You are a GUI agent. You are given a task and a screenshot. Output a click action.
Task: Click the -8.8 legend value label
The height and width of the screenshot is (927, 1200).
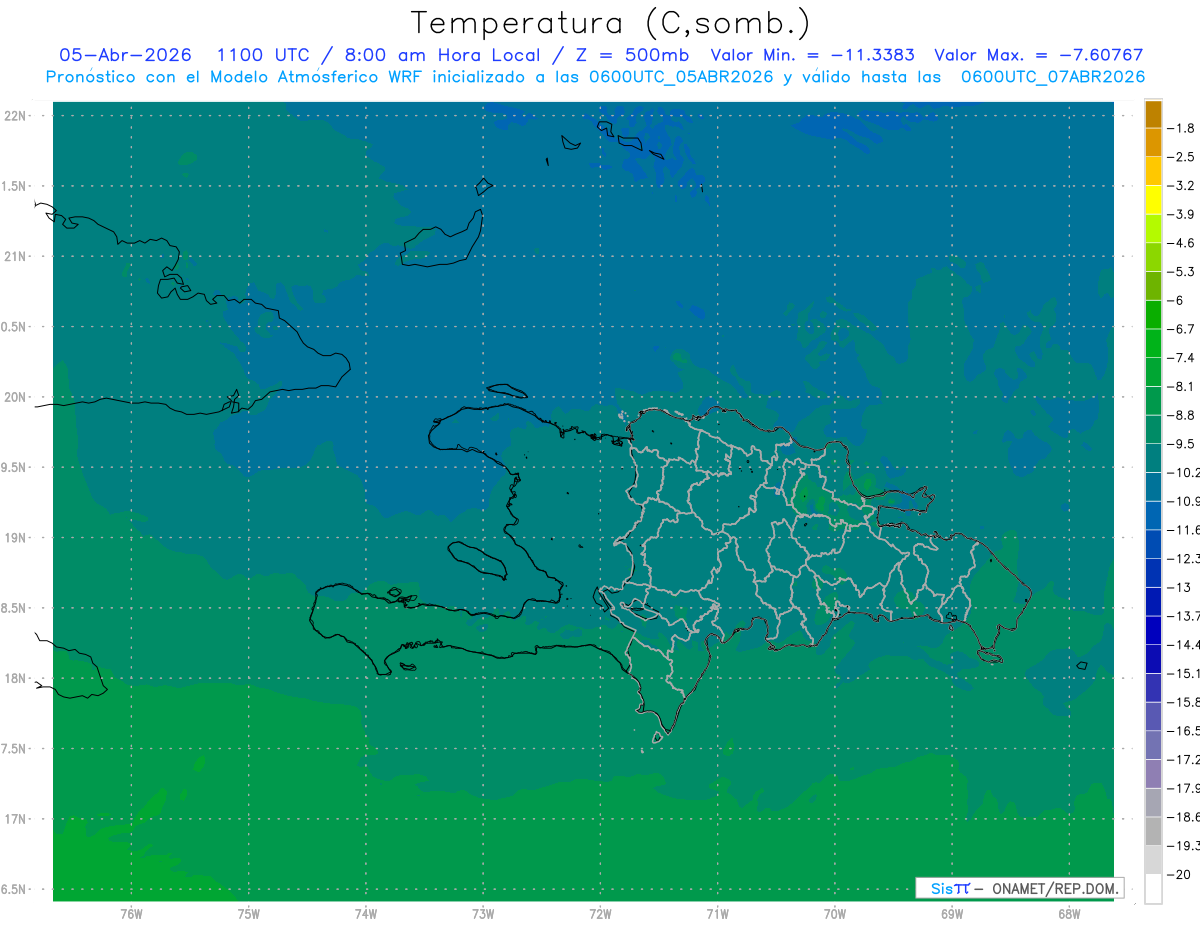tap(1184, 415)
